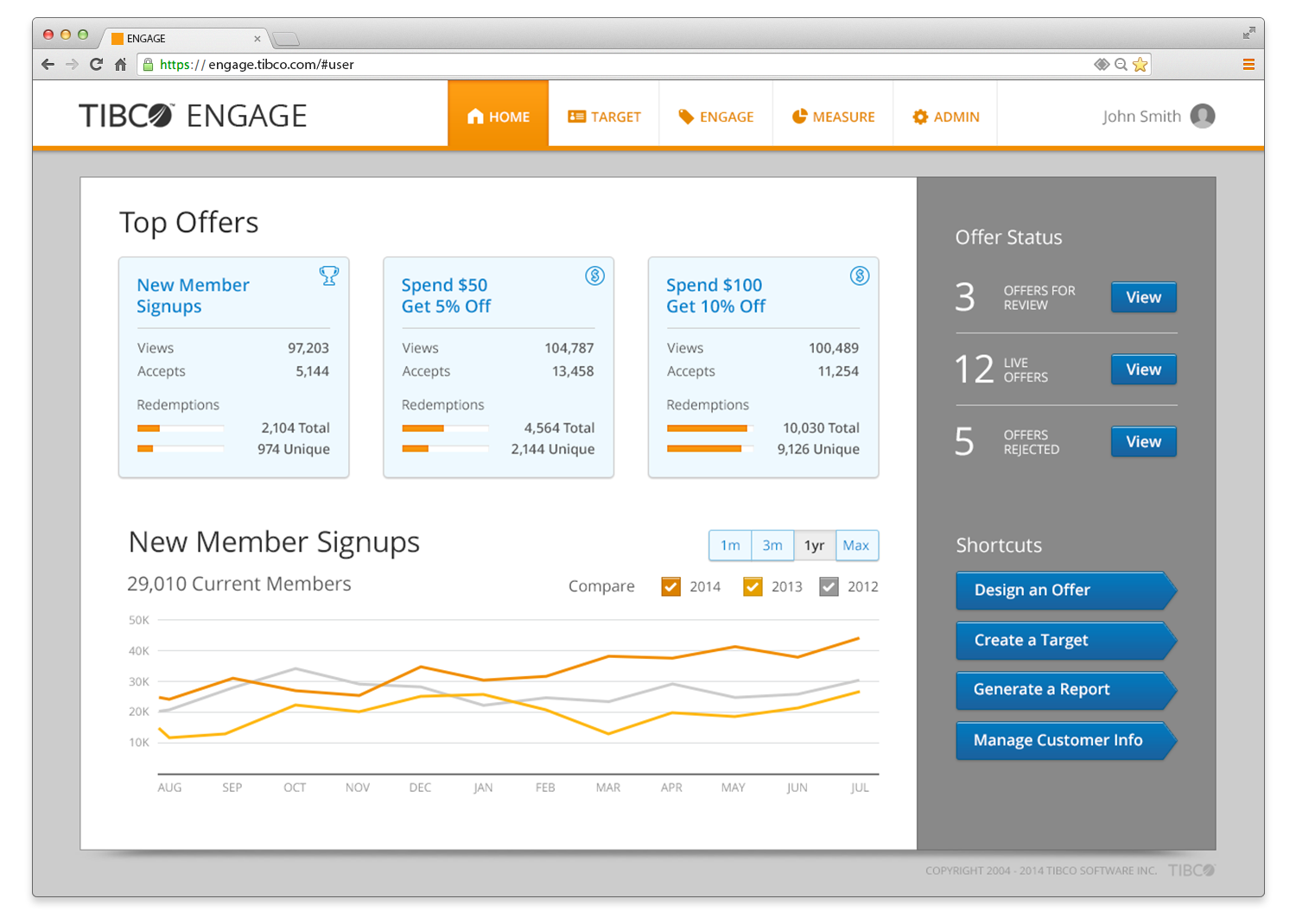The width and height of the screenshot is (1296, 924).
Task: View the rejected offers
Action: pyautogui.click(x=1143, y=441)
